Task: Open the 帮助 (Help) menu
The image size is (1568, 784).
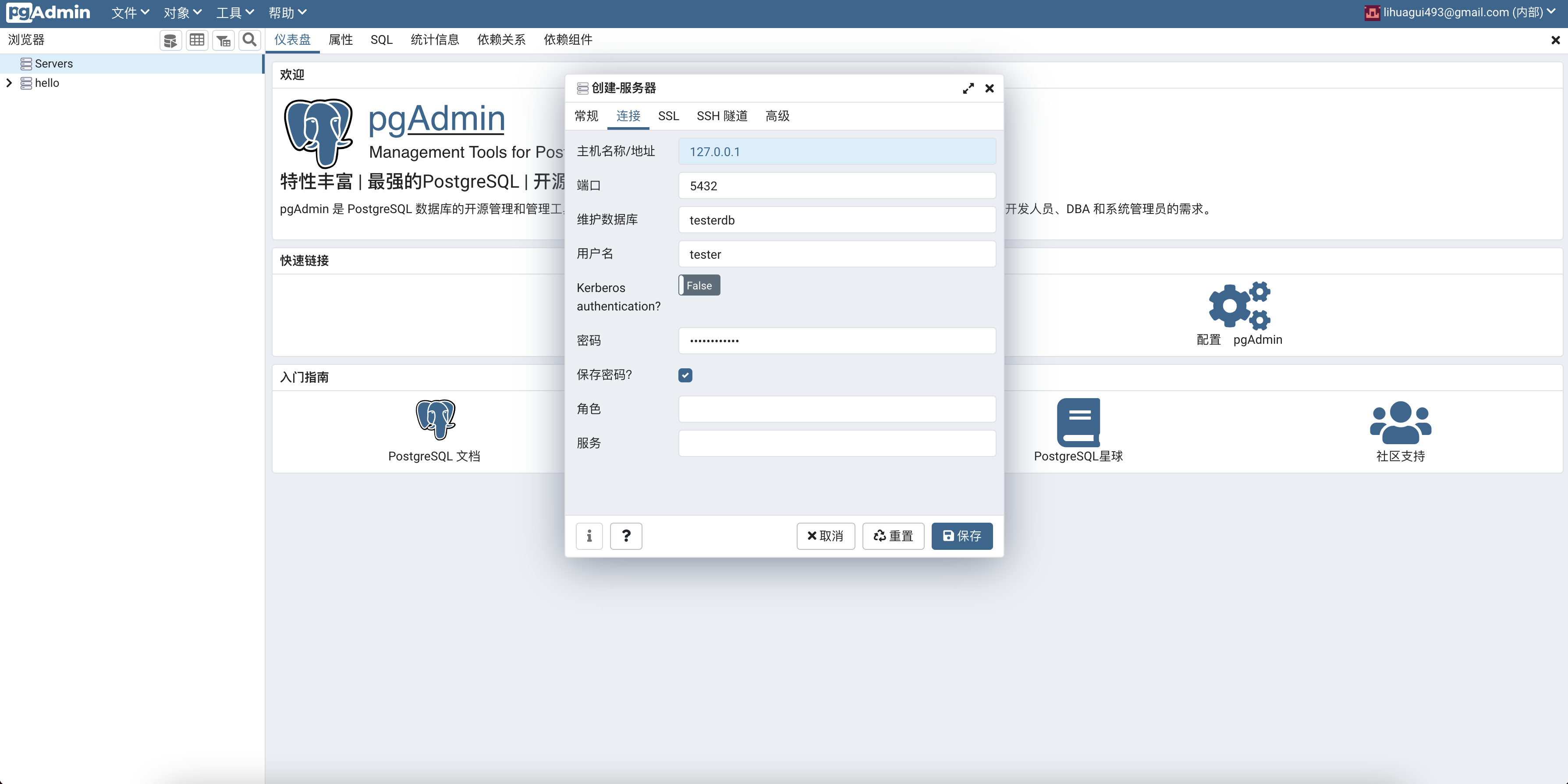Action: coord(287,13)
